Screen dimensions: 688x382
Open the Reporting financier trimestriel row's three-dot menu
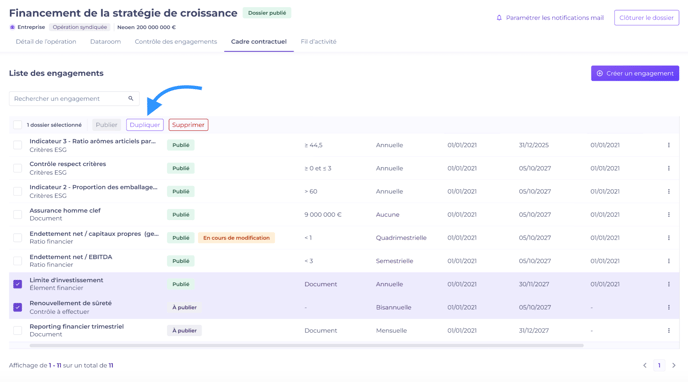[x=669, y=331]
